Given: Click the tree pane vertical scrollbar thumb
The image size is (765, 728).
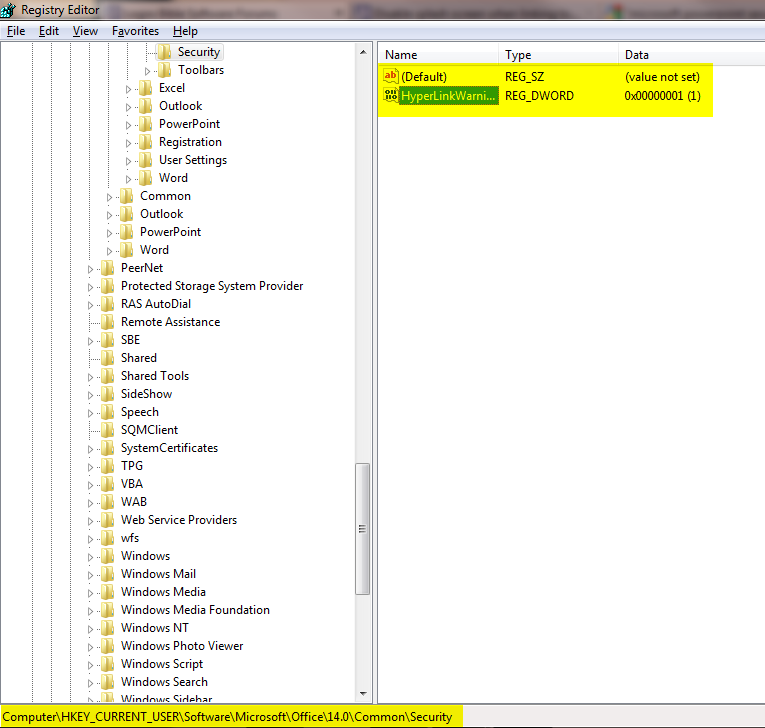Looking at the screenshot, I should point(362,529).
